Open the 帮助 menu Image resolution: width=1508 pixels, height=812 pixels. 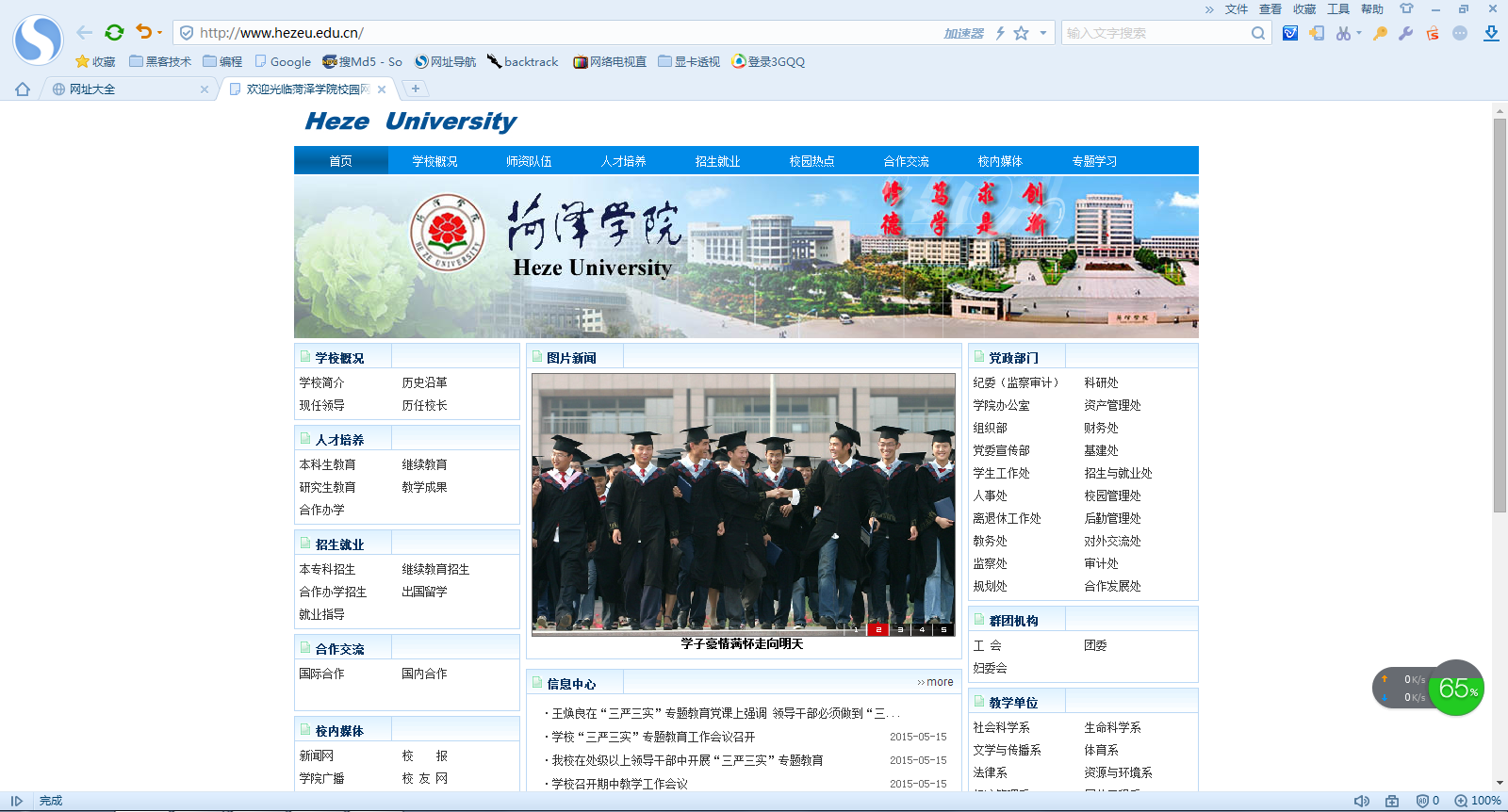pos(1372,9)
